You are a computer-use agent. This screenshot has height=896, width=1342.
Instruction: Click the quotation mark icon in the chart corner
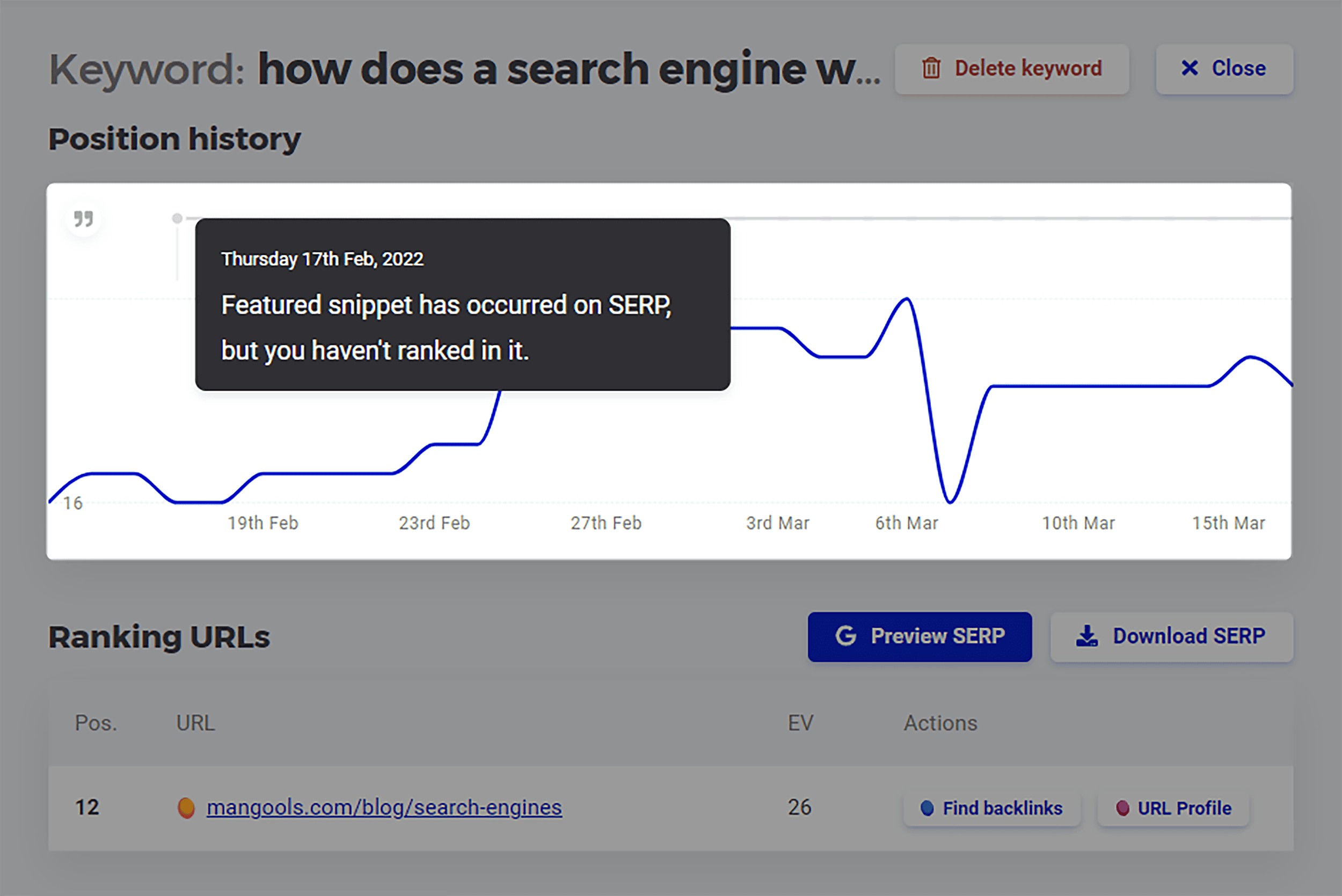point(83,219)
